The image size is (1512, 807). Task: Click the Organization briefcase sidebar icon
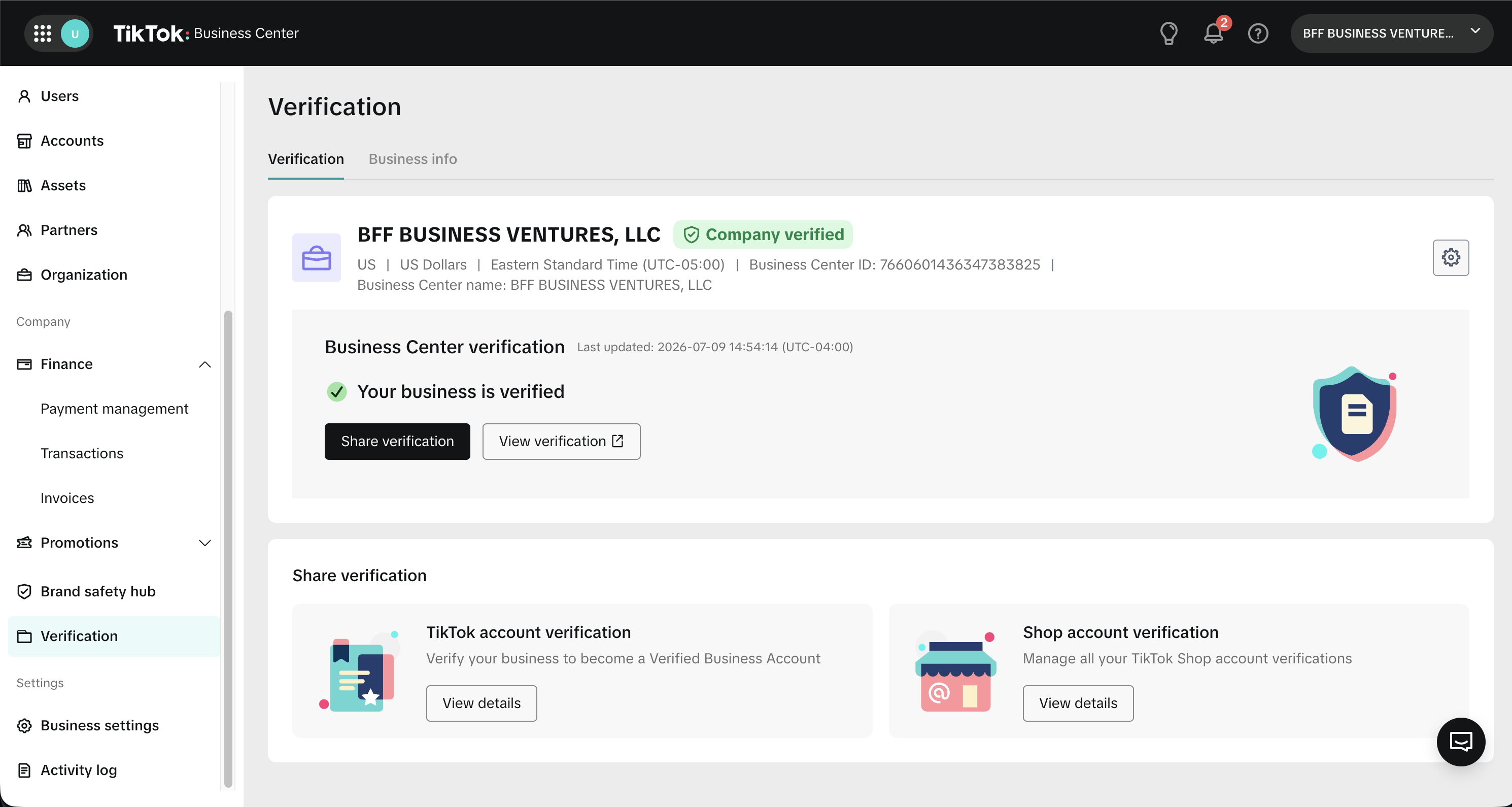(24, 275)
